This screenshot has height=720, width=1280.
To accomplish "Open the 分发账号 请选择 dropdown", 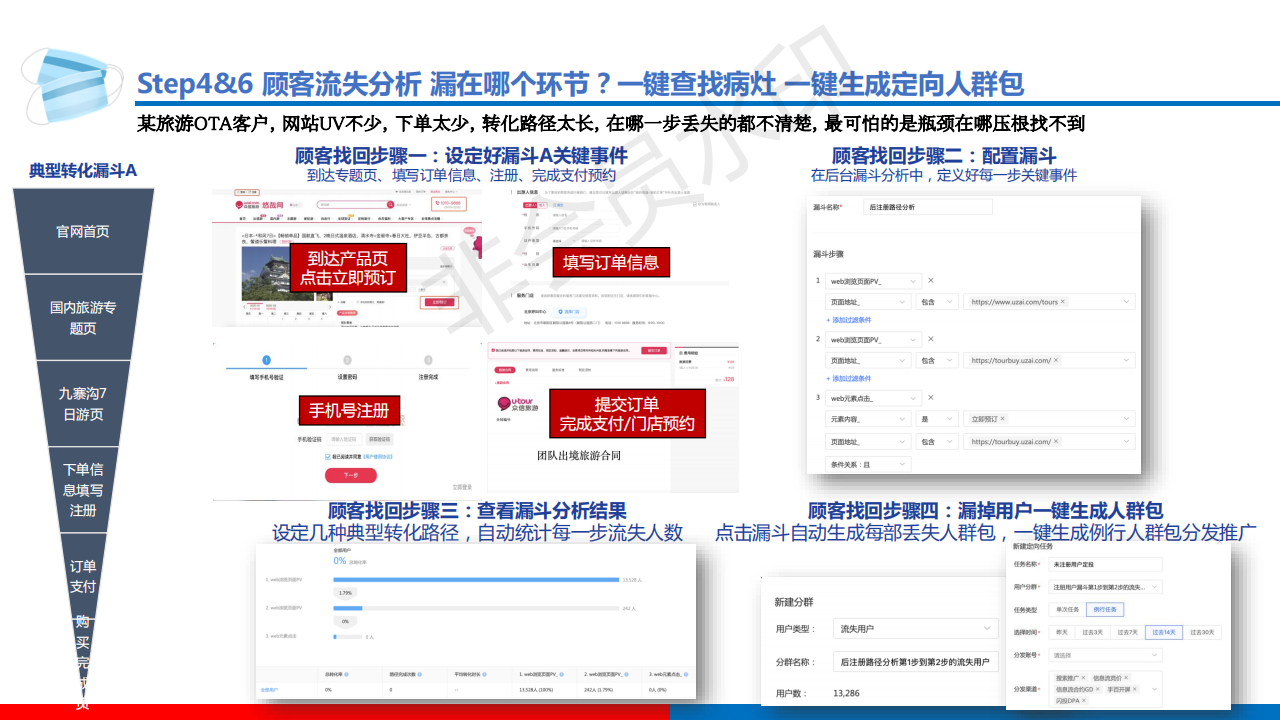I will pos(1106,655).
